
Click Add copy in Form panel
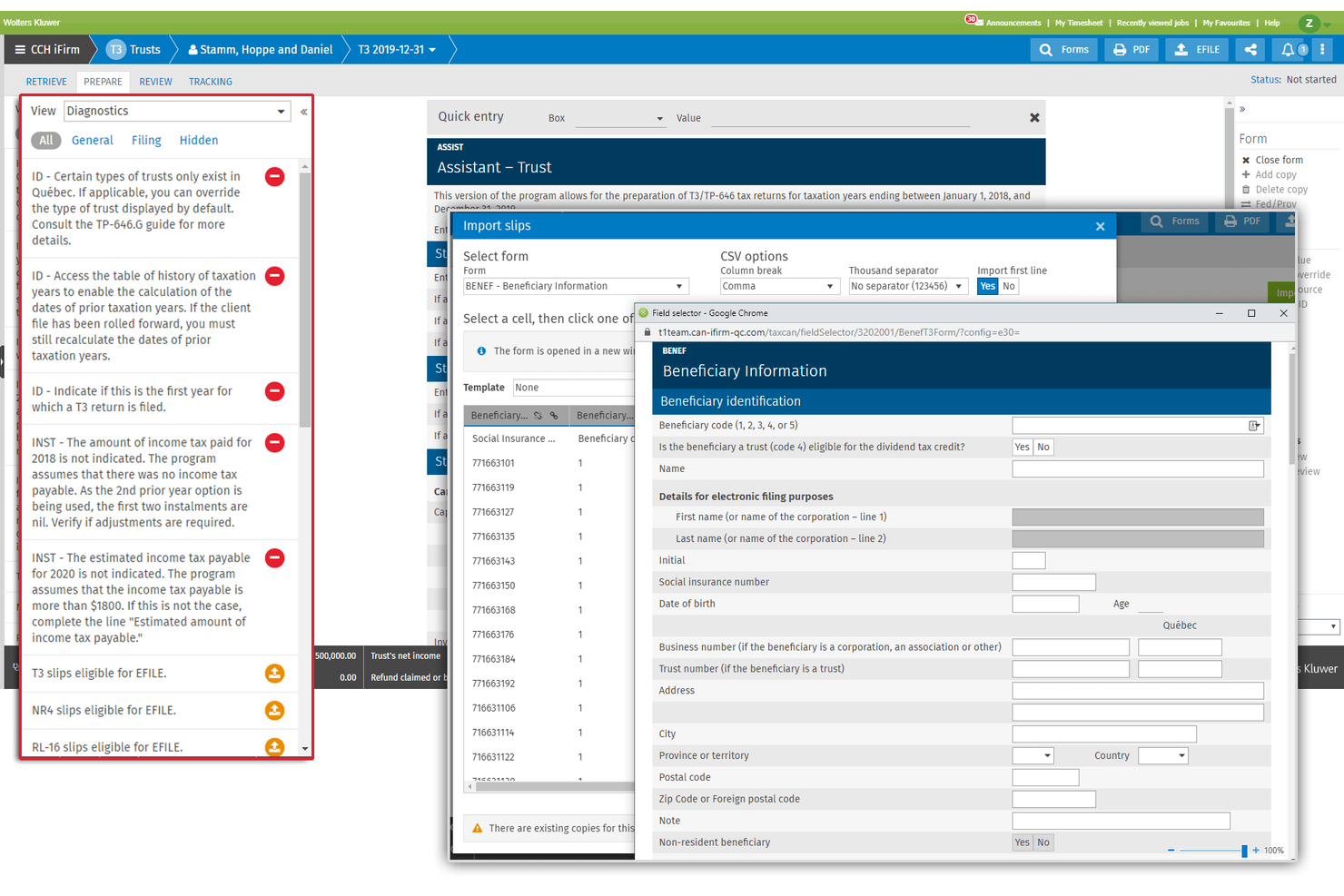point(1275,175)
